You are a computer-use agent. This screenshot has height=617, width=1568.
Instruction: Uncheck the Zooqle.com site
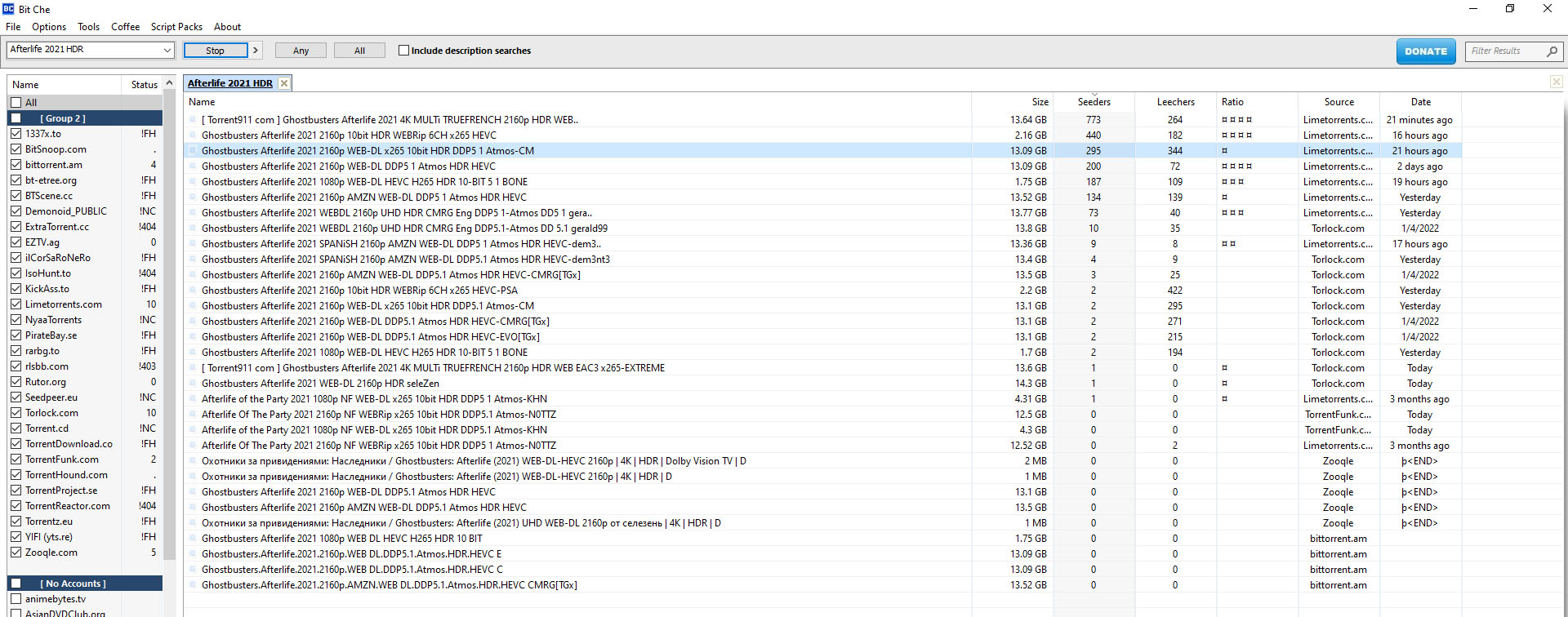click(16, 553)
